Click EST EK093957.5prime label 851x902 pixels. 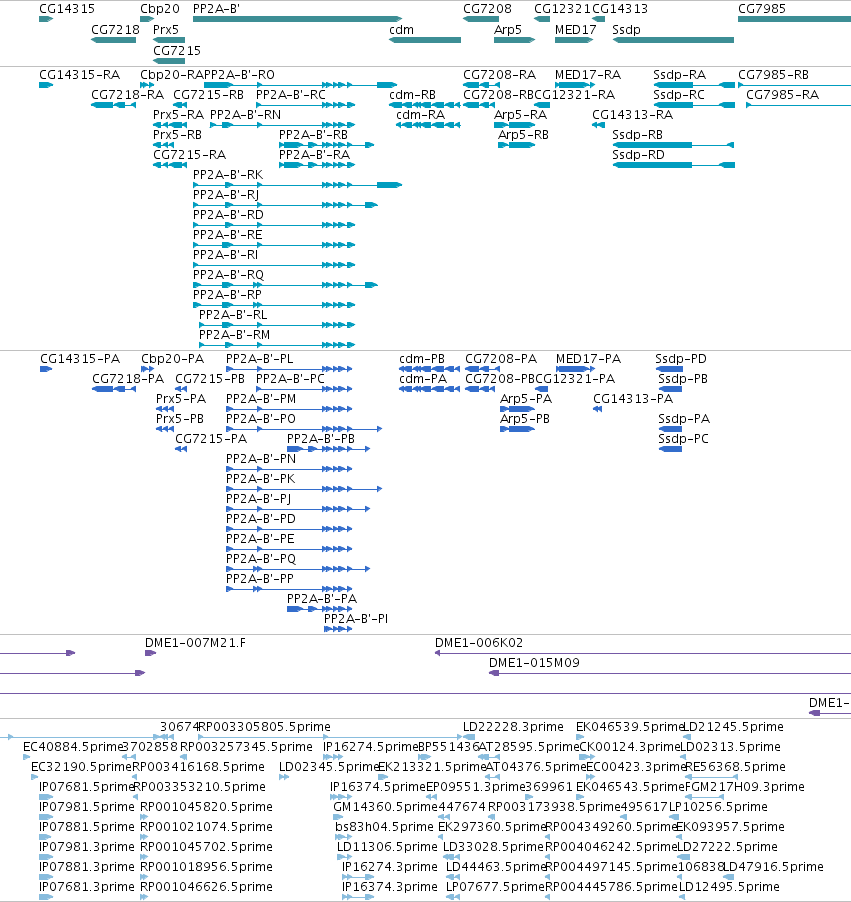[730, 827]
